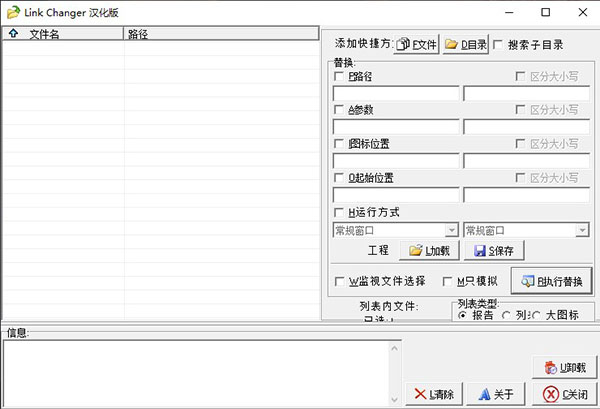Click the right 图标位置 replacement field
Image resolution: width=600 pixels, height=409 pixels.
pyautogui.click(x=527, y=161)
